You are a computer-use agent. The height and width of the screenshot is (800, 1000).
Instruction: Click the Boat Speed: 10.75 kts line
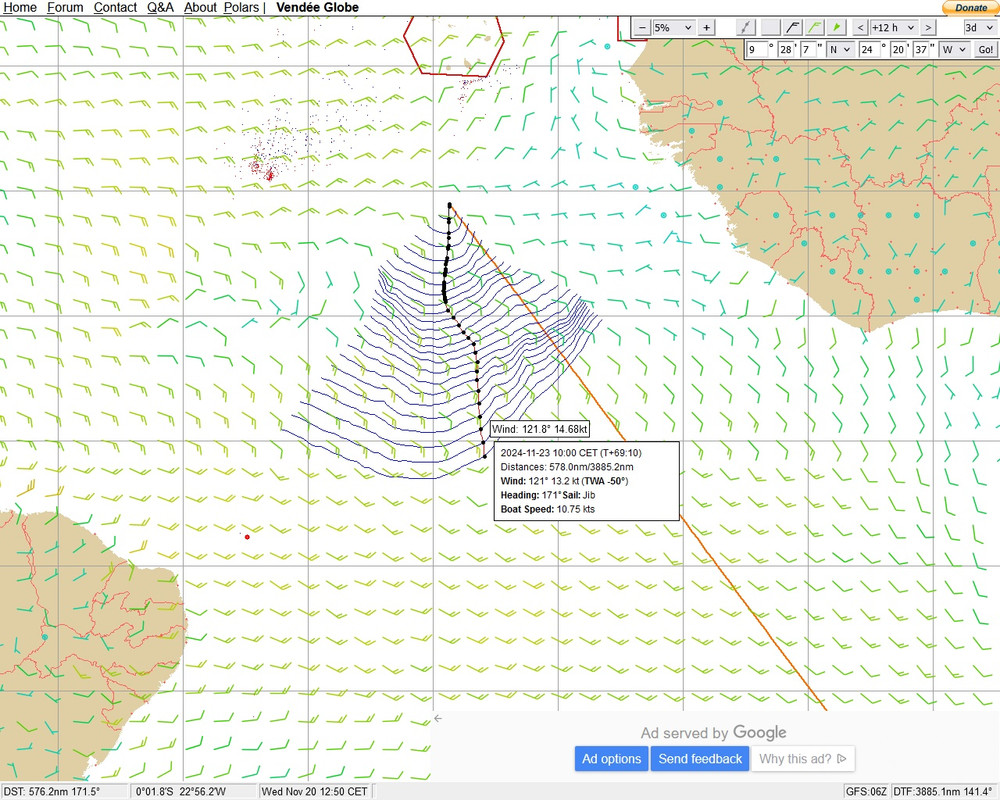tap(547, 509)
